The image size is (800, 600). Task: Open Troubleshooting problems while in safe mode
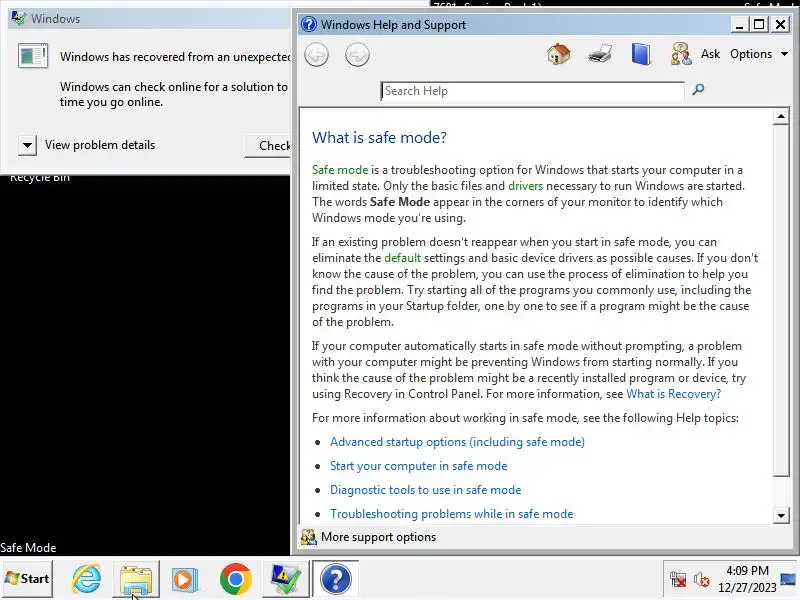click(452, 514)
